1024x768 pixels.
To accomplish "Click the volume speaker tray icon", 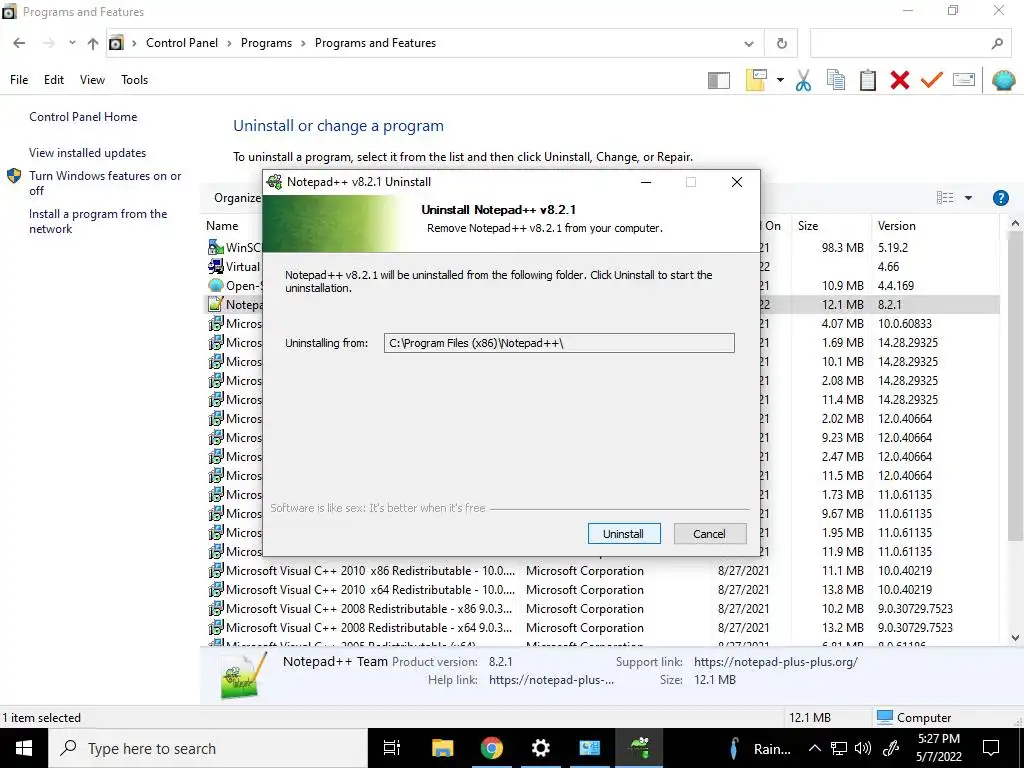I will tap(863, 748).
